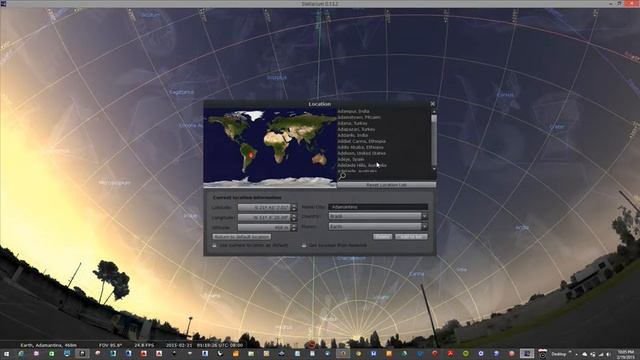Pick Adeje, Spain in the list
This screenshot has width=640, height=360.
[351, 159]
